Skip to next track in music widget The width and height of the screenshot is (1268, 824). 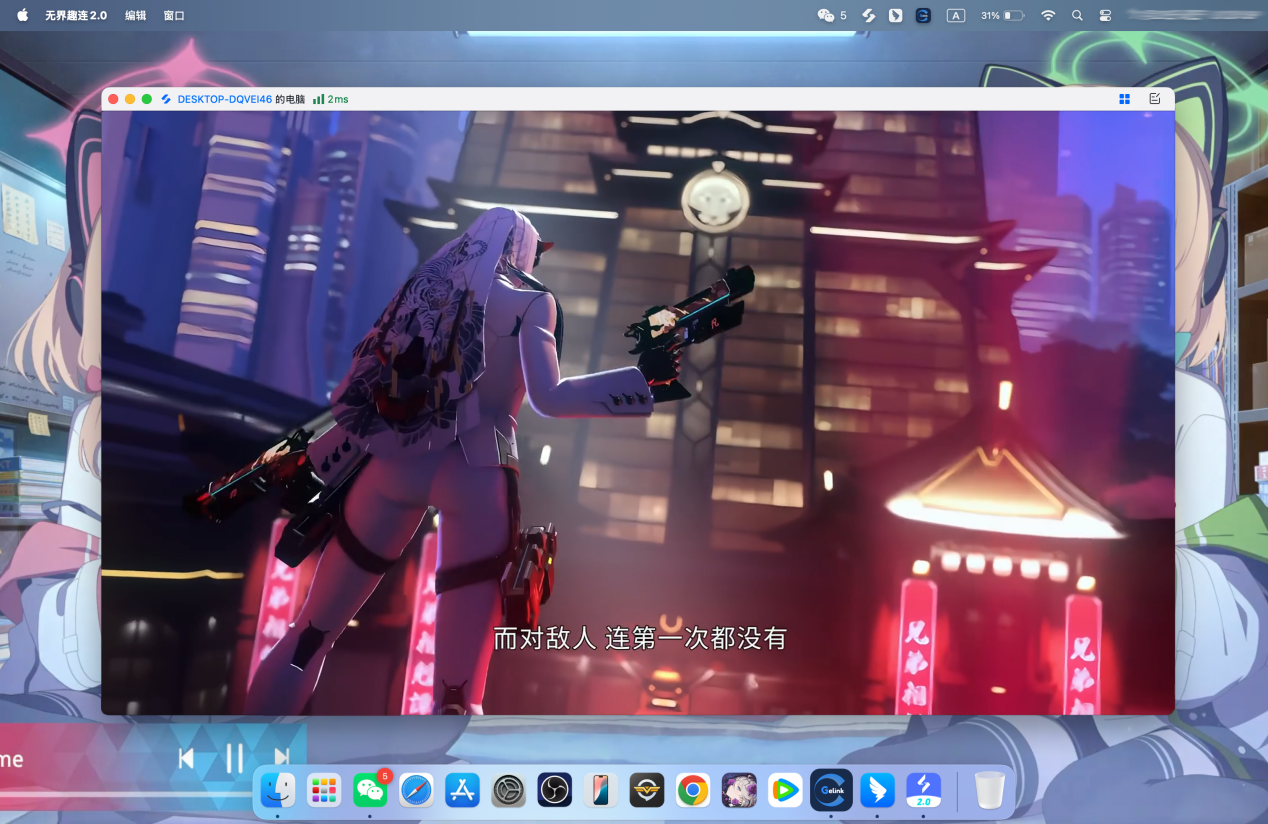tap(282, 758)
